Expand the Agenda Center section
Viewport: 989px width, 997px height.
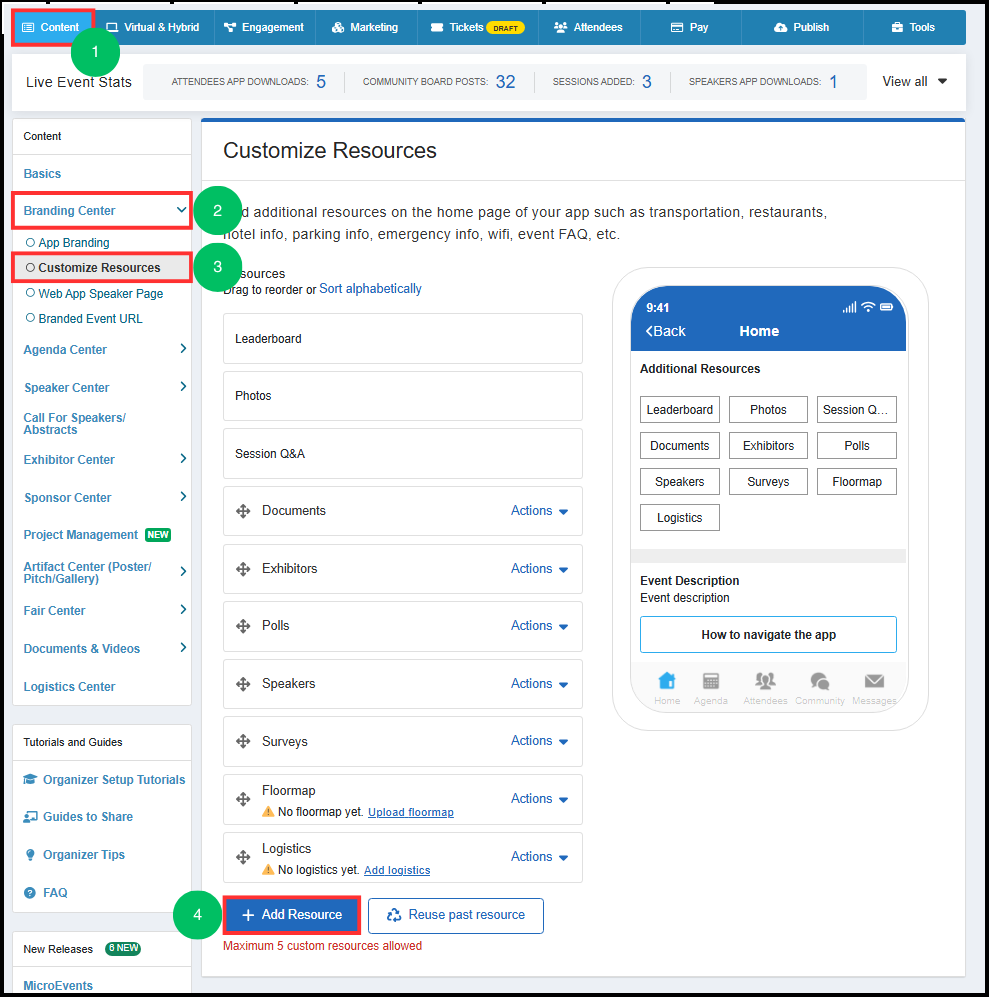coord(183,348)
